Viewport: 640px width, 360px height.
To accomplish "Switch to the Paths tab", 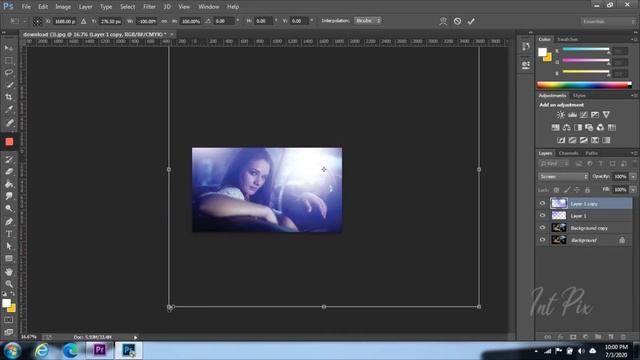I will [x=591, y=153].
